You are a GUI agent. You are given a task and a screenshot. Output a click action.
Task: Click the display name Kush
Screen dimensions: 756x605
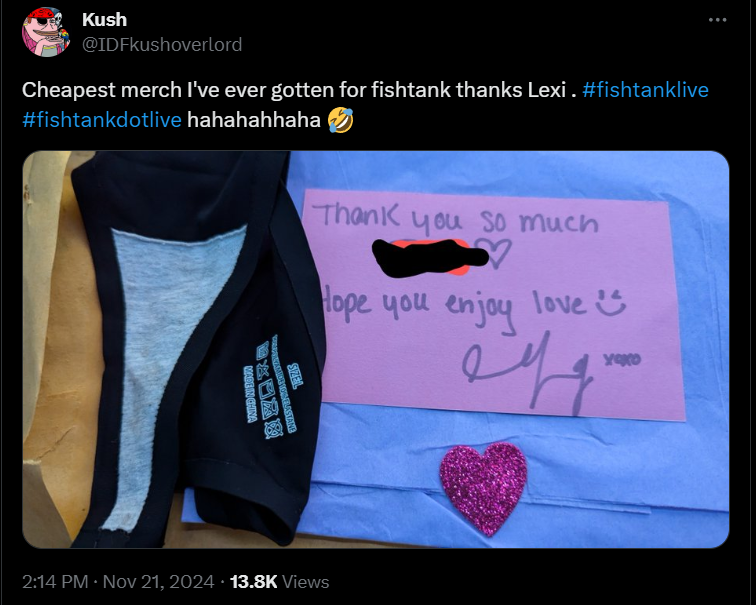(x=104, y=20)
